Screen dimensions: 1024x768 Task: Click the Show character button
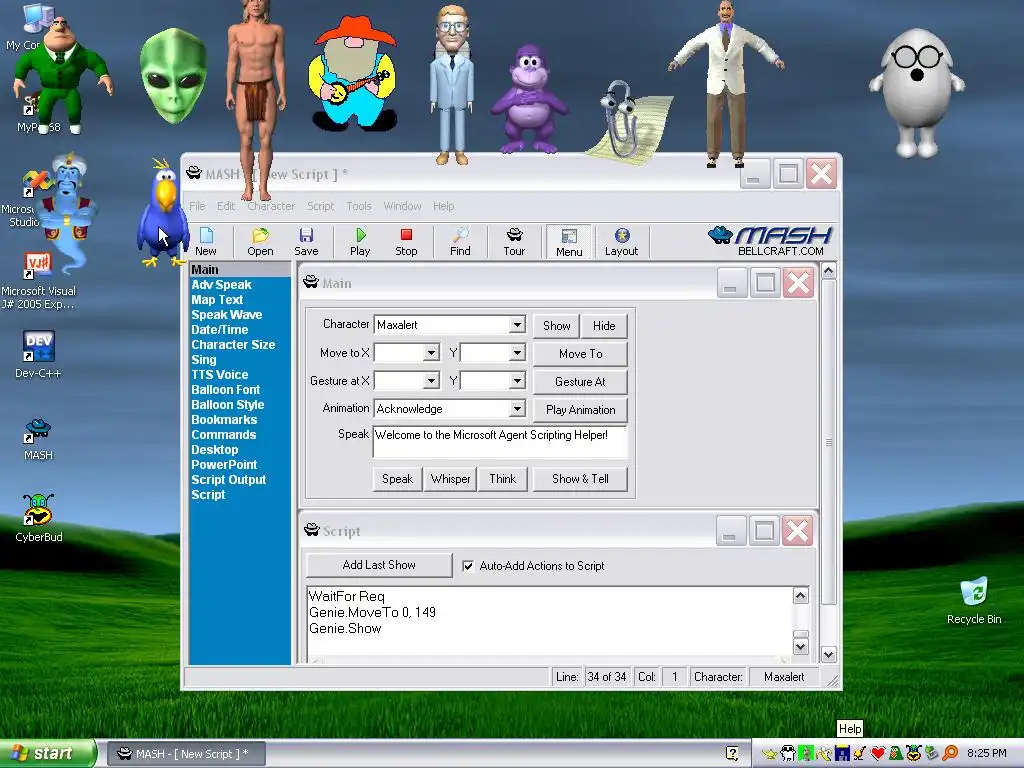(x=556, y=325)
